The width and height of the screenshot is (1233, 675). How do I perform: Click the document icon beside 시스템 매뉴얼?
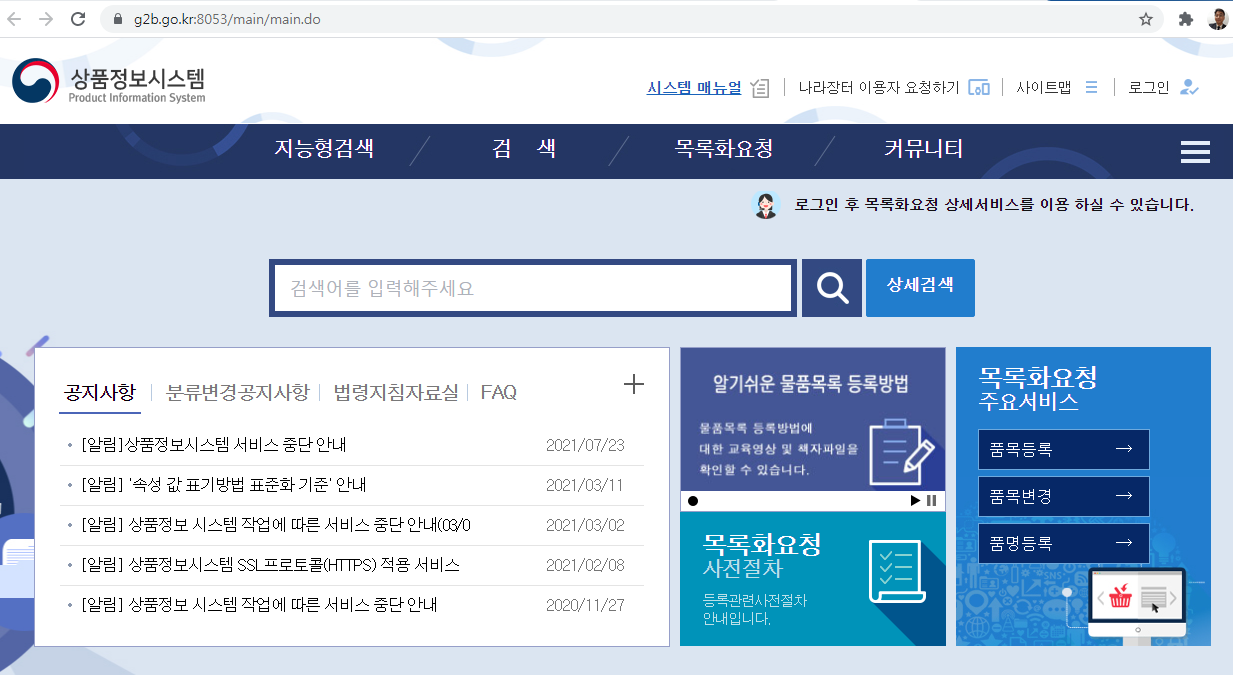[x=760, y=88]
